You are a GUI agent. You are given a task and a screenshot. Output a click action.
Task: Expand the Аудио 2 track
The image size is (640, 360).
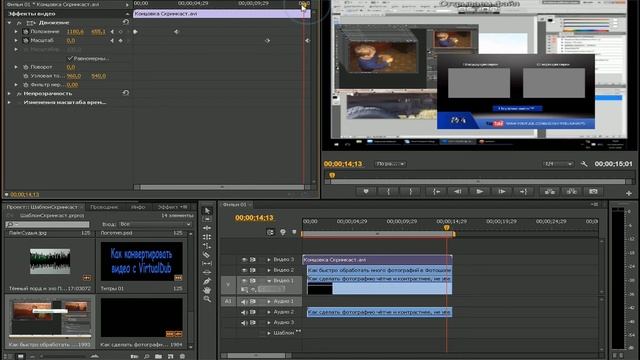click(269, 312)
